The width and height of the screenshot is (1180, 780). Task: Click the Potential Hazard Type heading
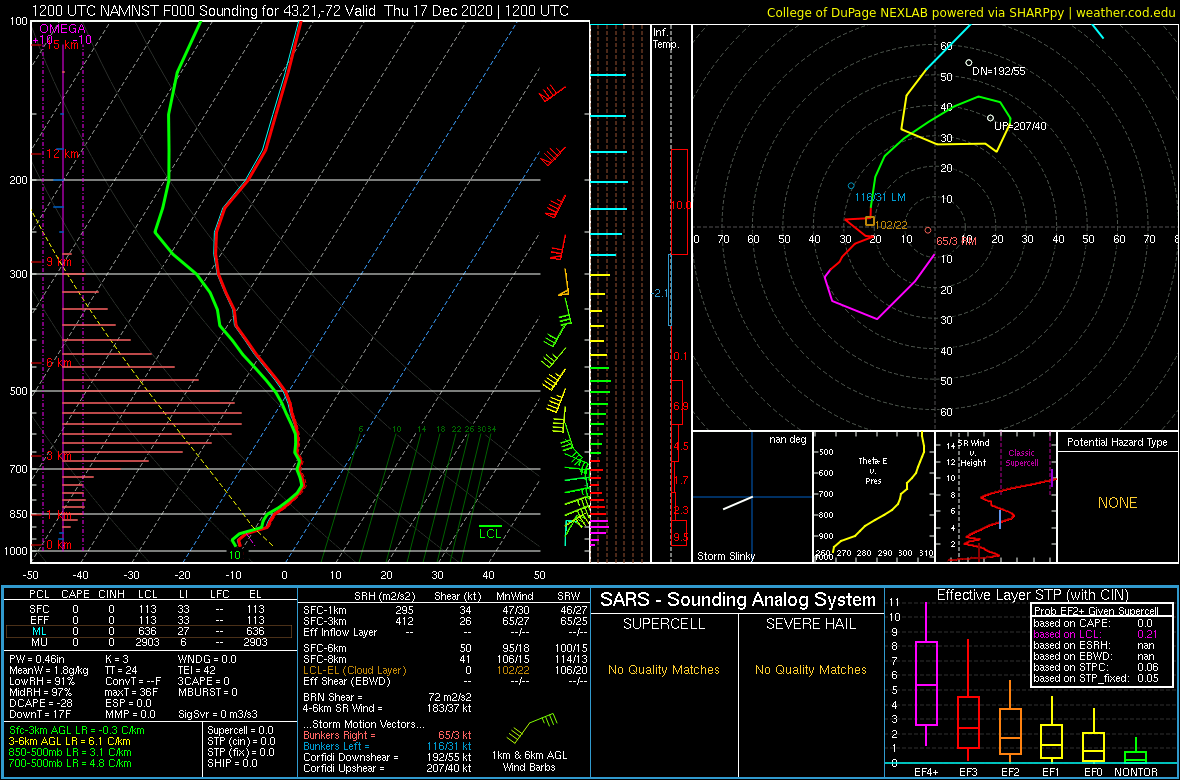click(1117, 442)
